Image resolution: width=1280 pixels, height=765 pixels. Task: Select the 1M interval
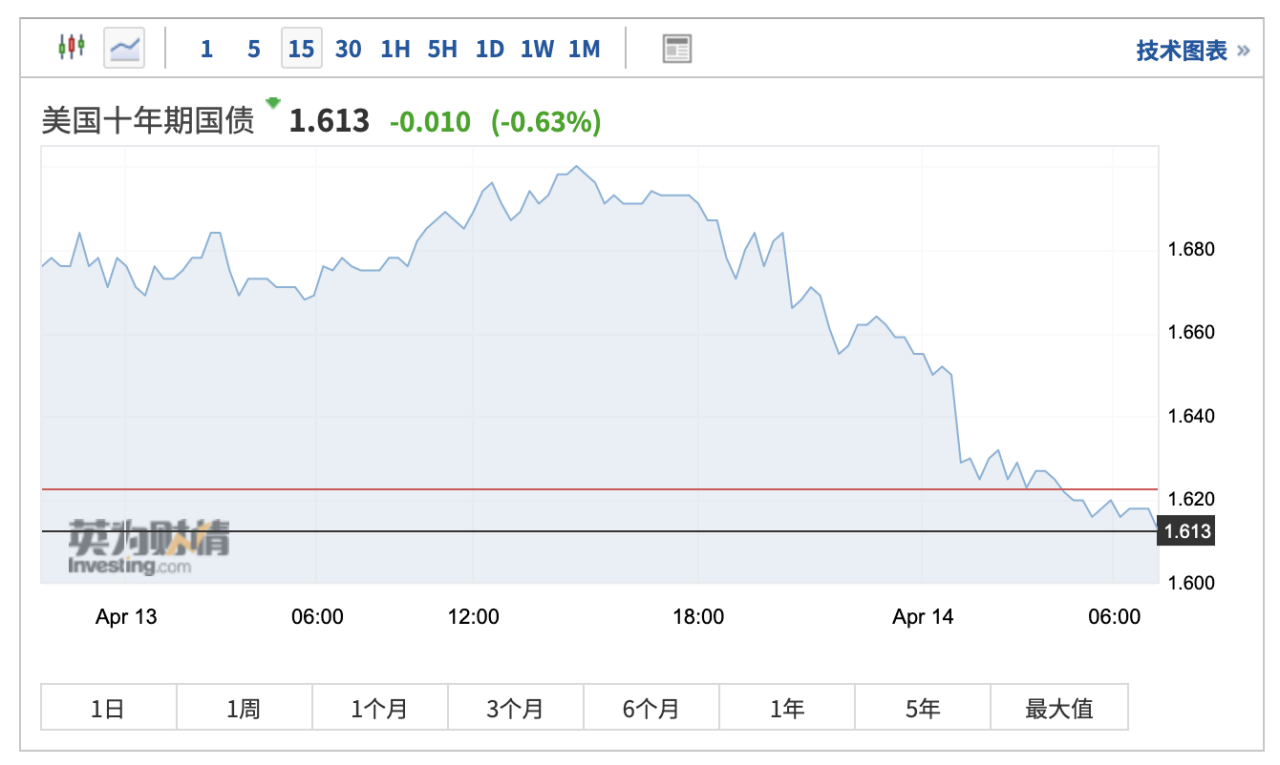coord(584,49)
